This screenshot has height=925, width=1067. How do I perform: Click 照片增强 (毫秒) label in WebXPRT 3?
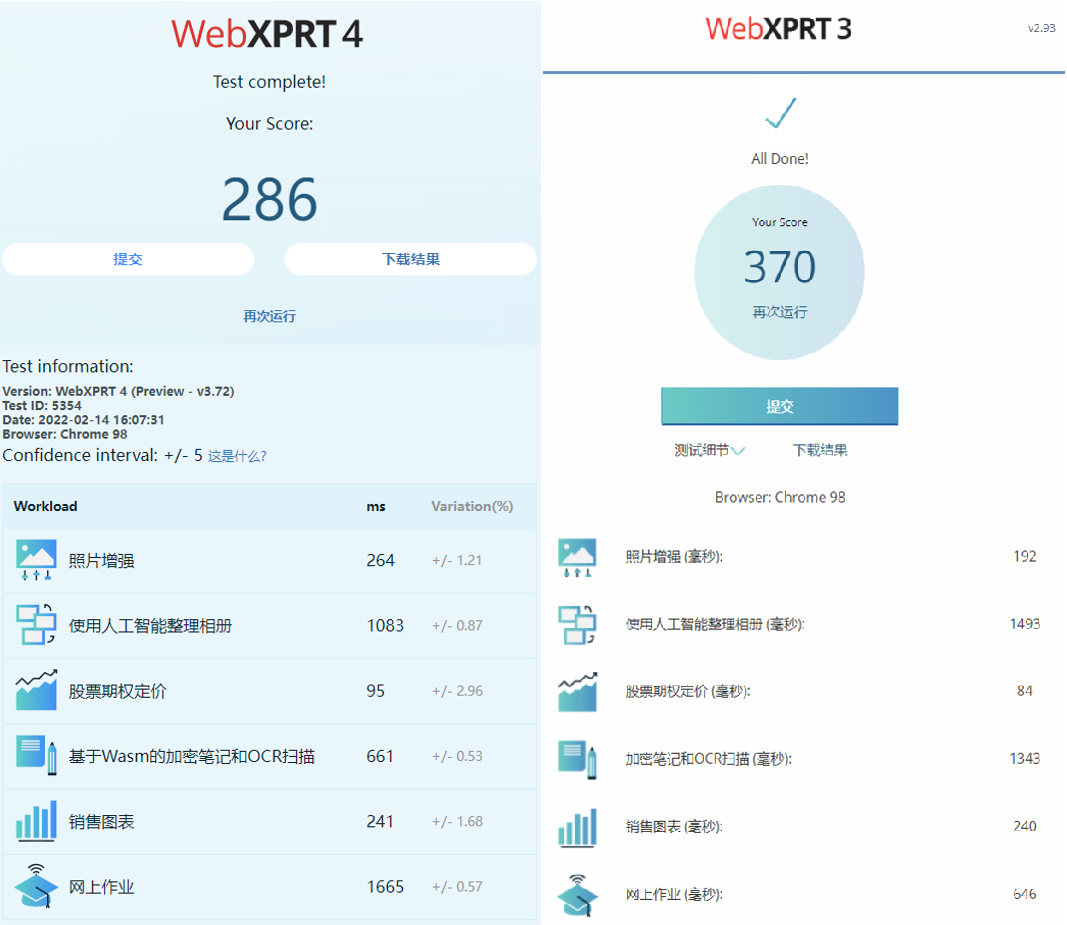coord(674,557)
